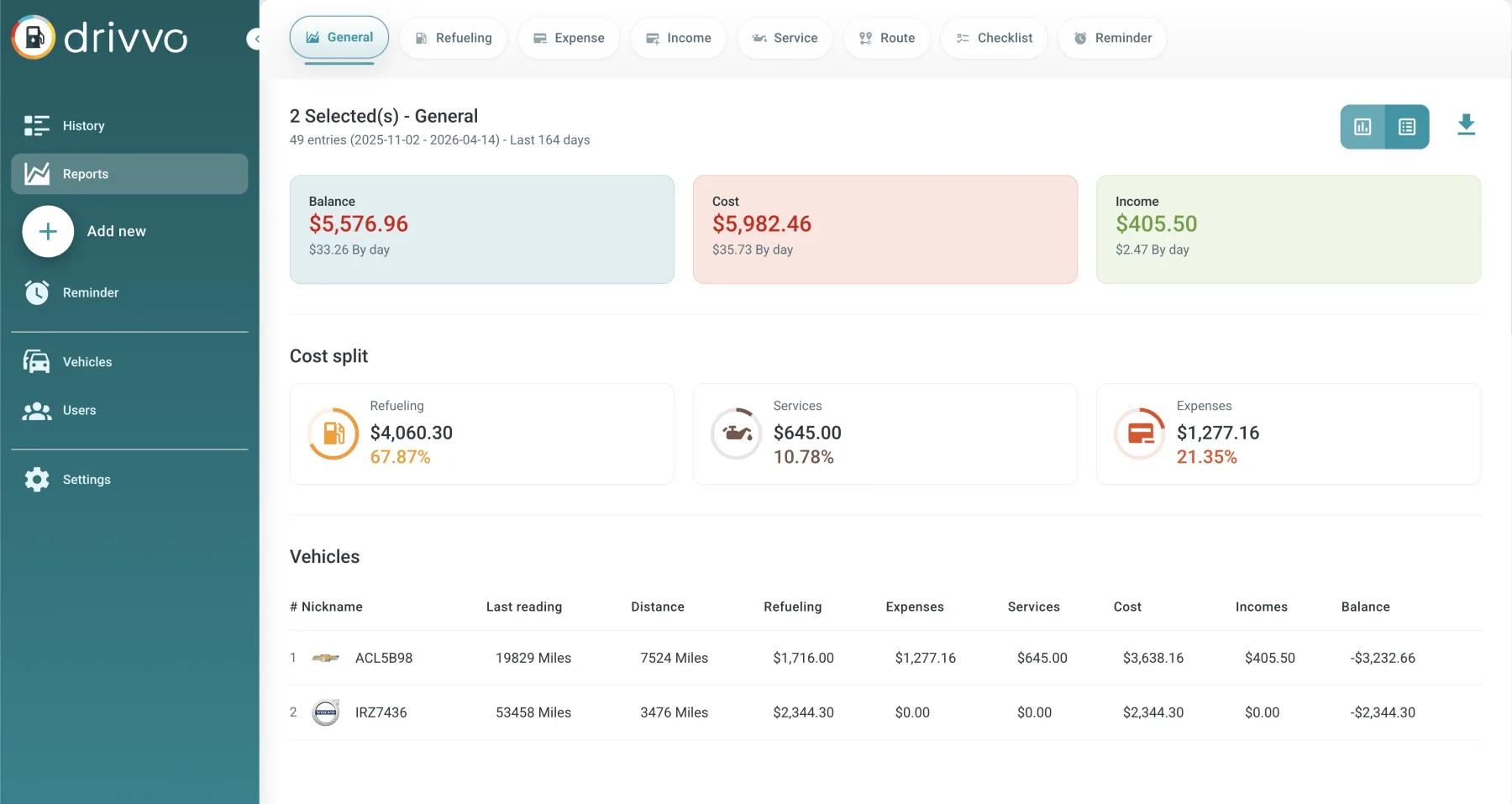Image resolution: width=1512 pixels, height=804 pixels.
Task: Open History in the sidebar
Action: (x=83, y=126)
